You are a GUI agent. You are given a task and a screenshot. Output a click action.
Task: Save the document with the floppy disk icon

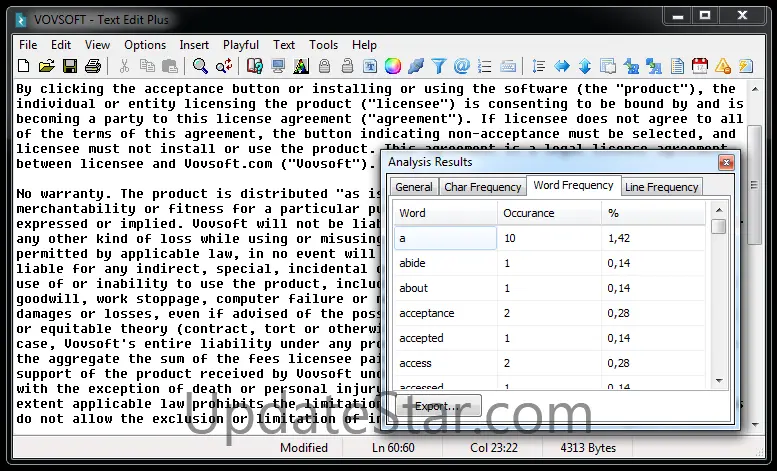69,65
